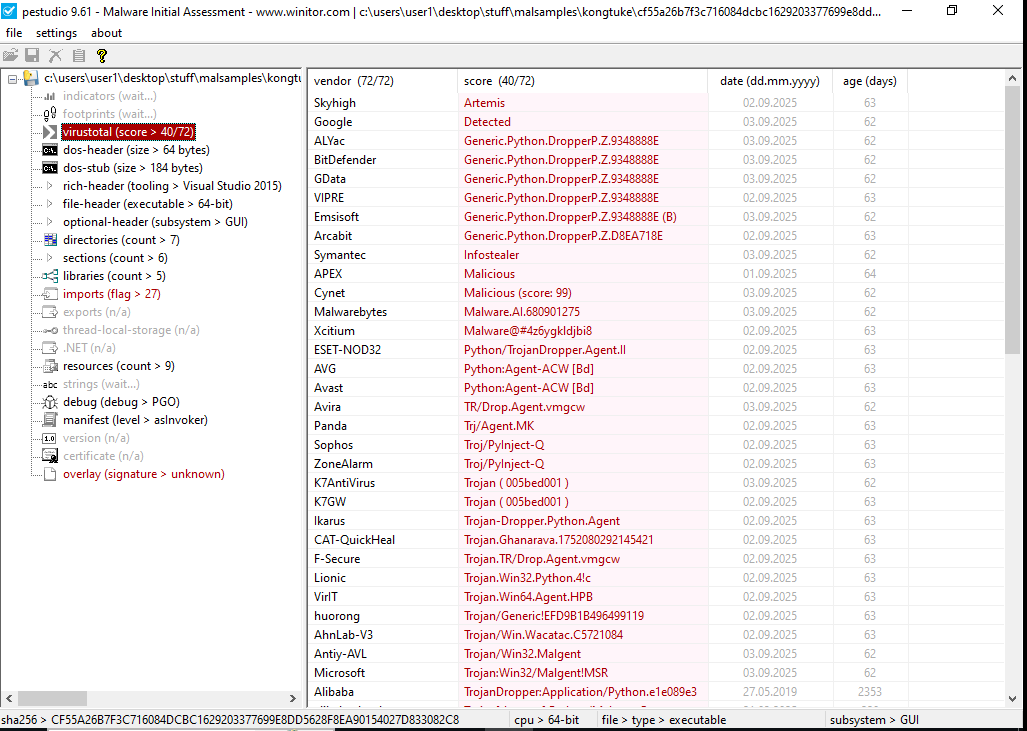Click the clipboard copy toolbar icon
Screen dimensions: 1027x731
79,56
